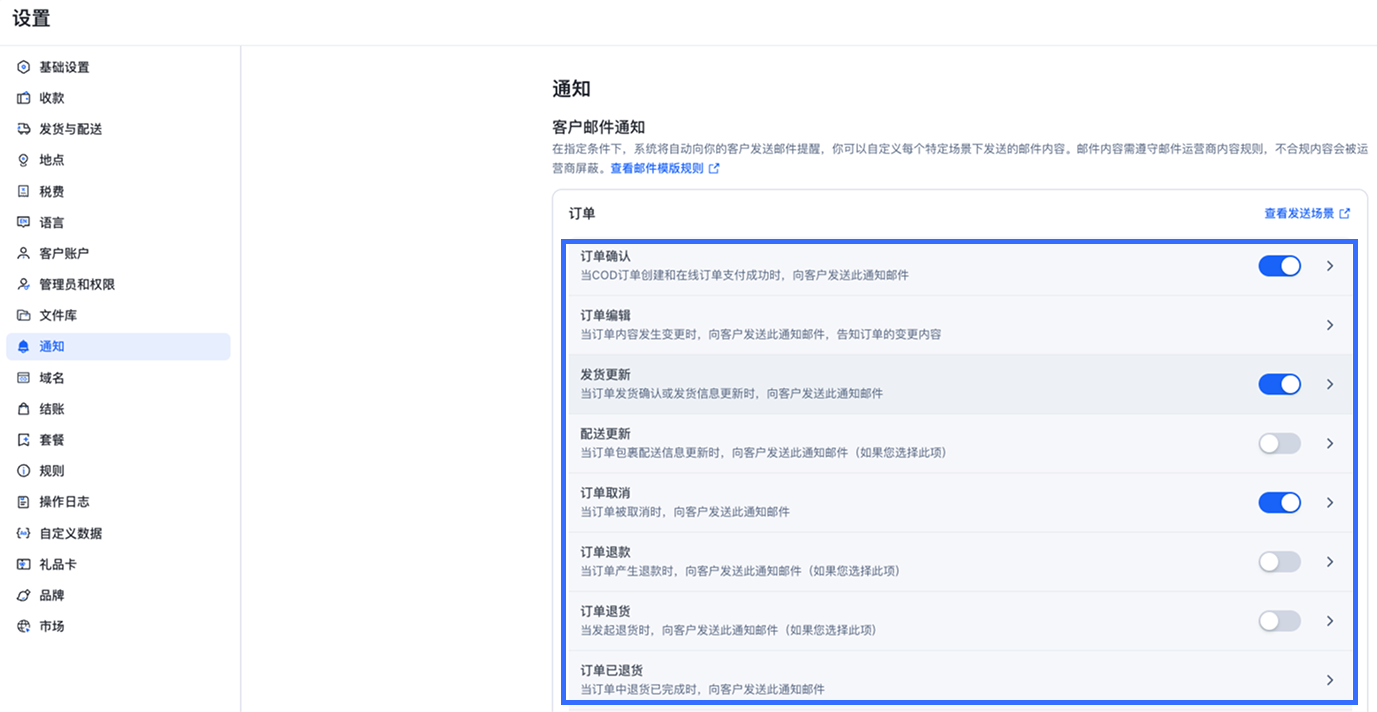Enable the 配送更新 notification toggle
Viewport: 1377px width, 712px height.
tap(1279, 444)
